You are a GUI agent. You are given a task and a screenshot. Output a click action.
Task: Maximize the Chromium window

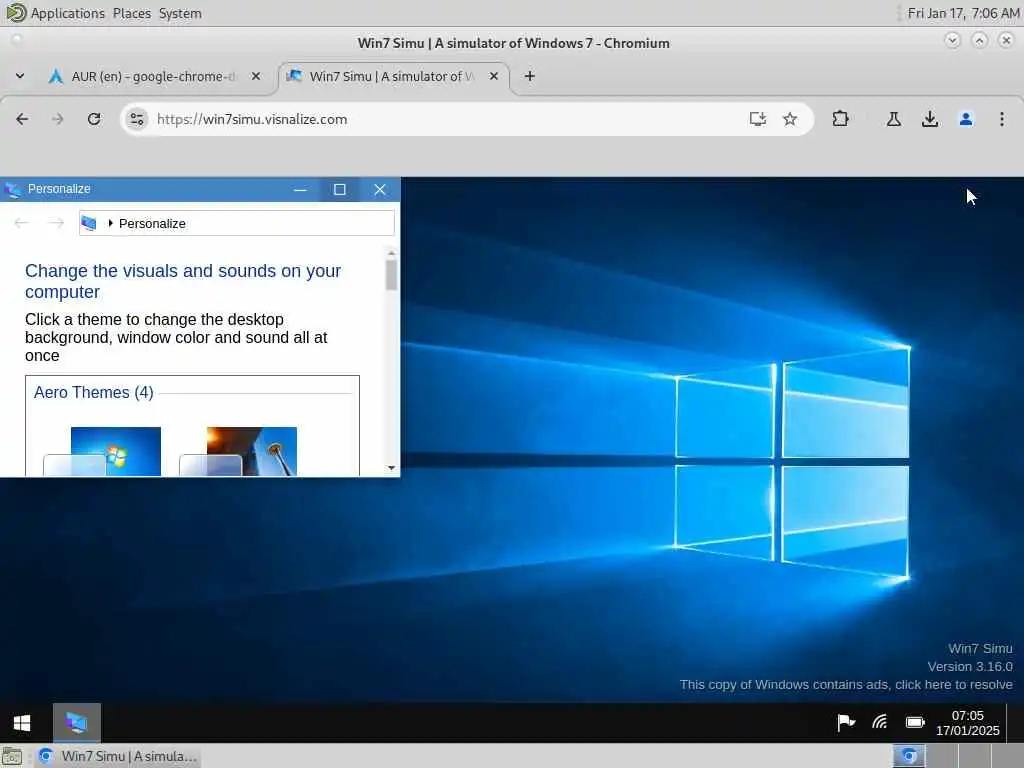click(980, 40)
